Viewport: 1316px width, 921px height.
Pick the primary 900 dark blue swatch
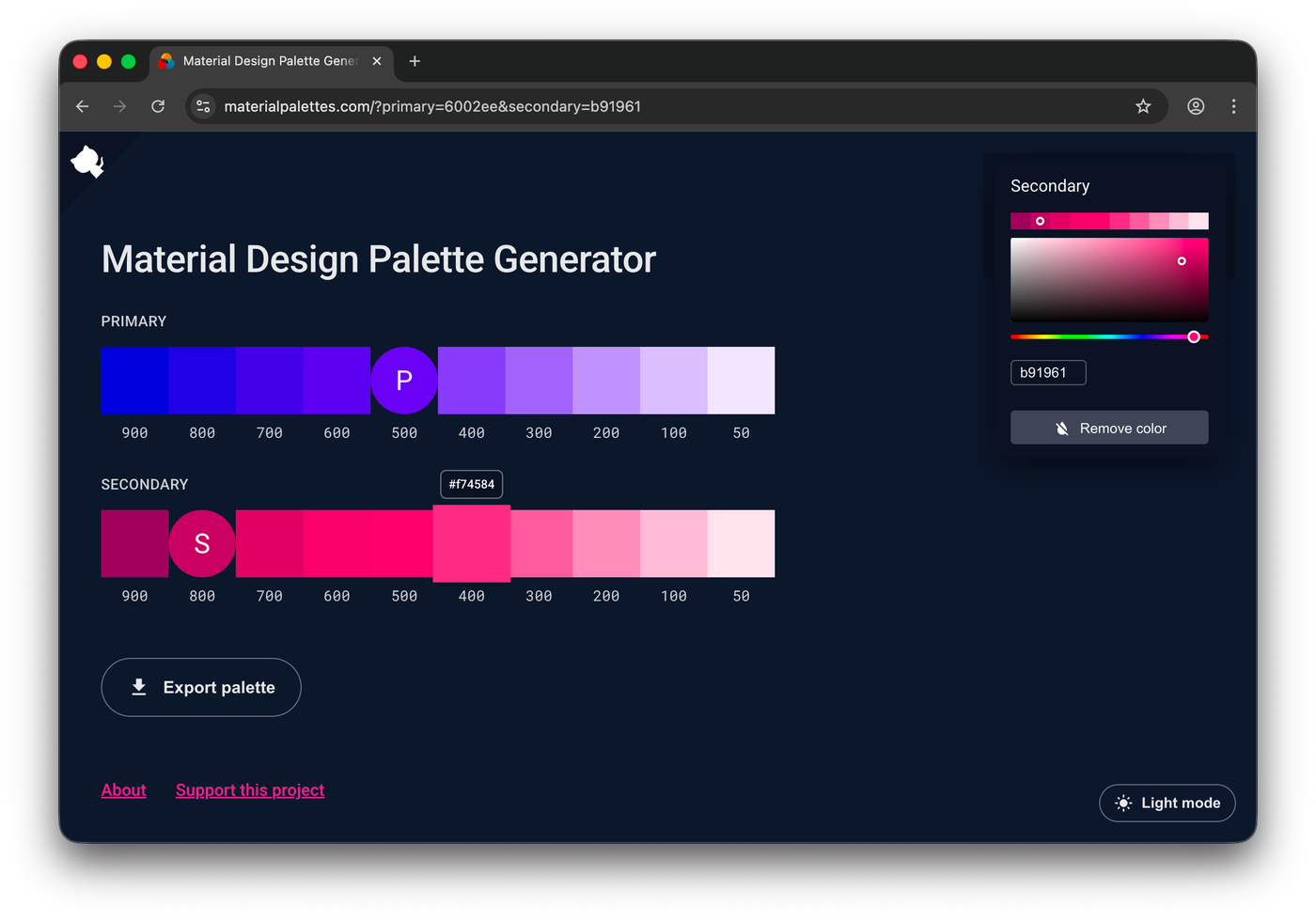tap(134, 381)
